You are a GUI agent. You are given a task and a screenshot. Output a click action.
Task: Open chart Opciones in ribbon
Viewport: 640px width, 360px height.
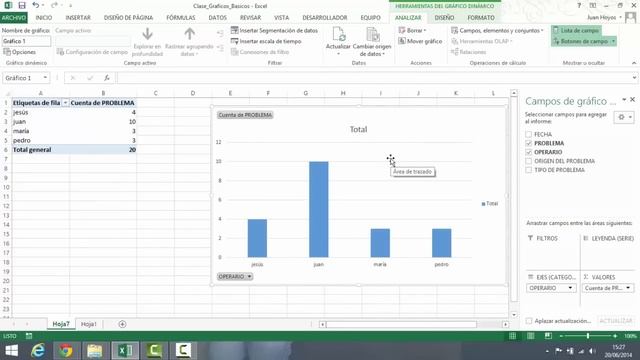click(x=20, y=52)
